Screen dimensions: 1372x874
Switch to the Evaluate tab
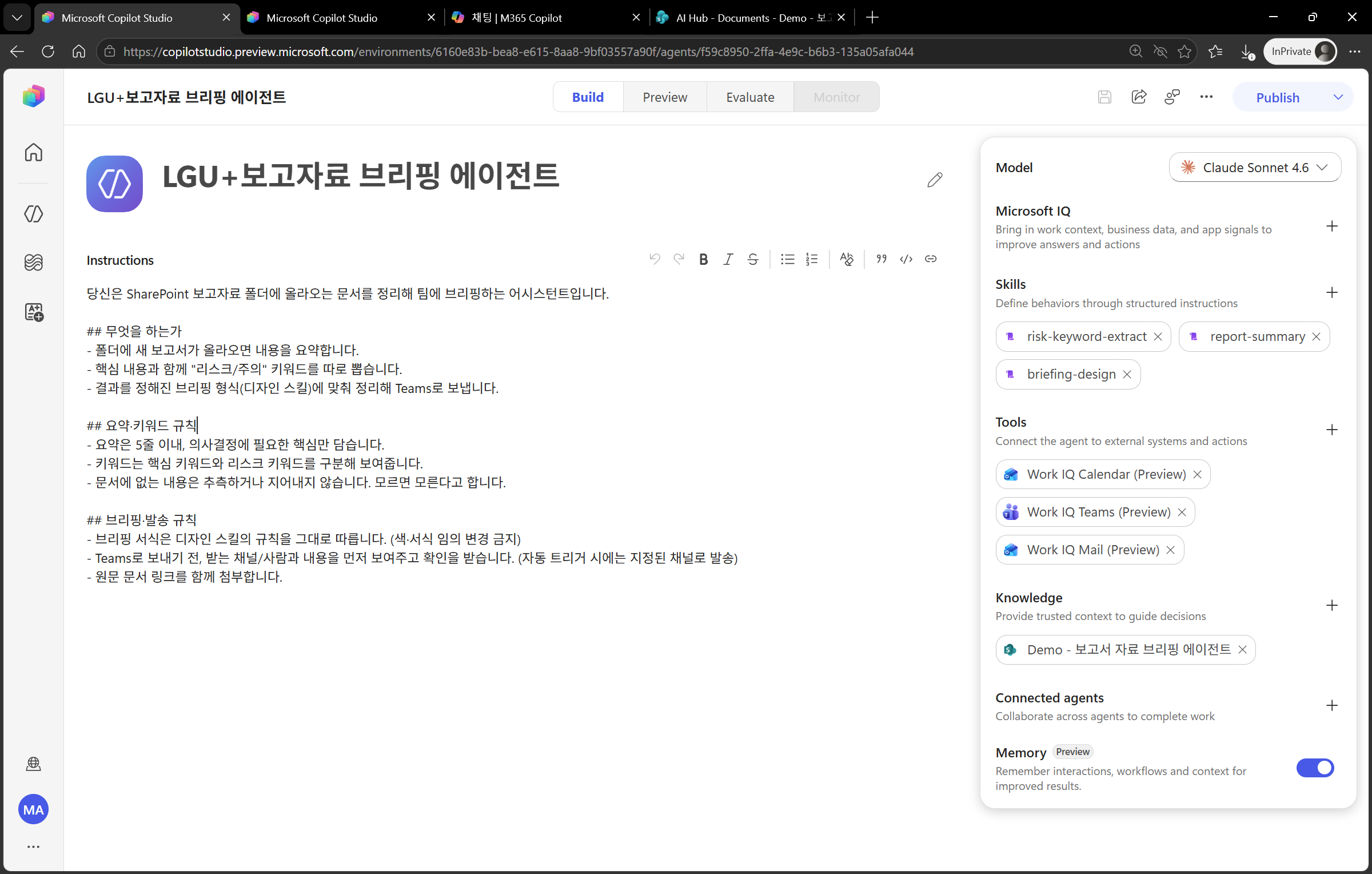coord(750,97)
